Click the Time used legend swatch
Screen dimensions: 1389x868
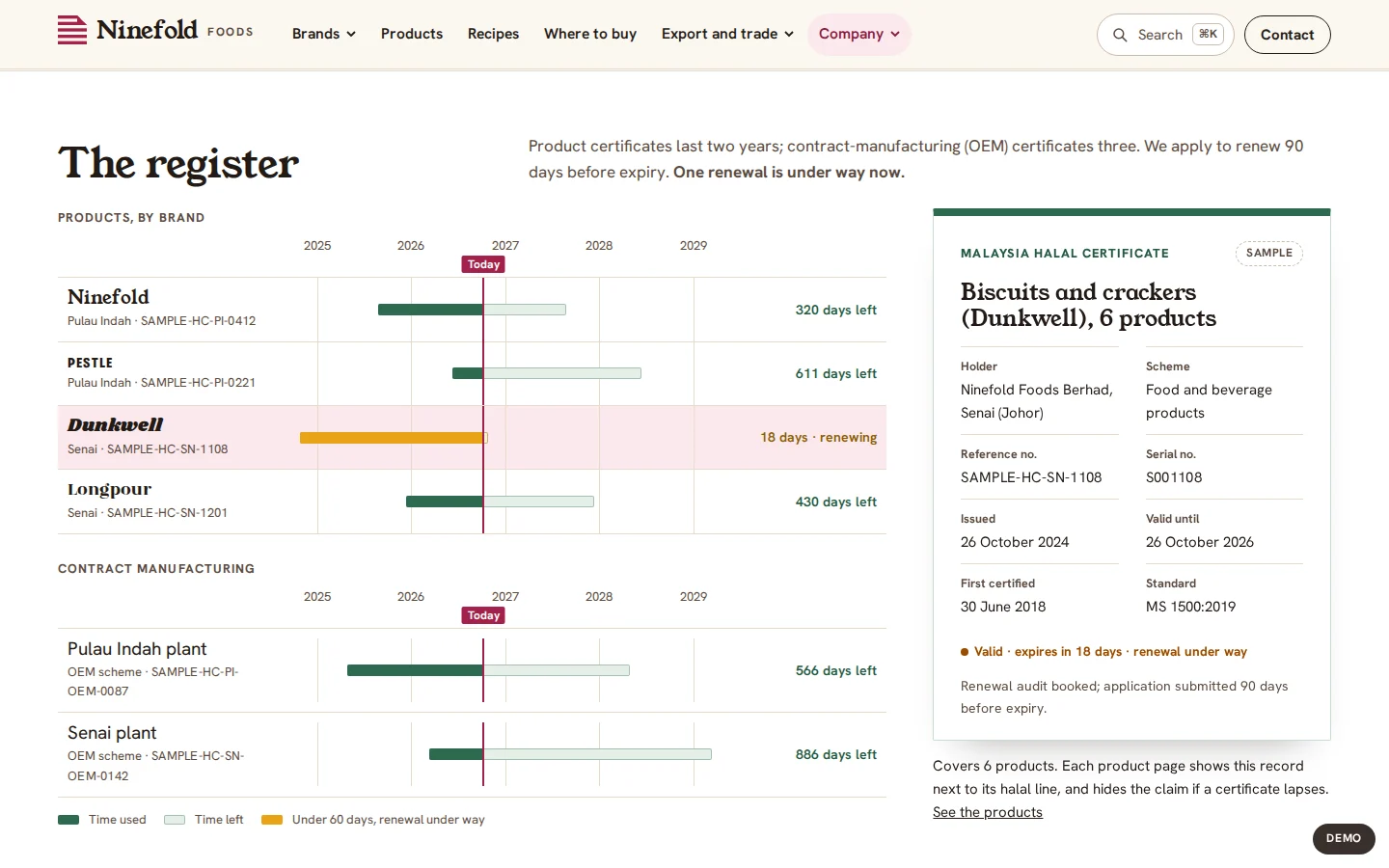coord(68,820)
